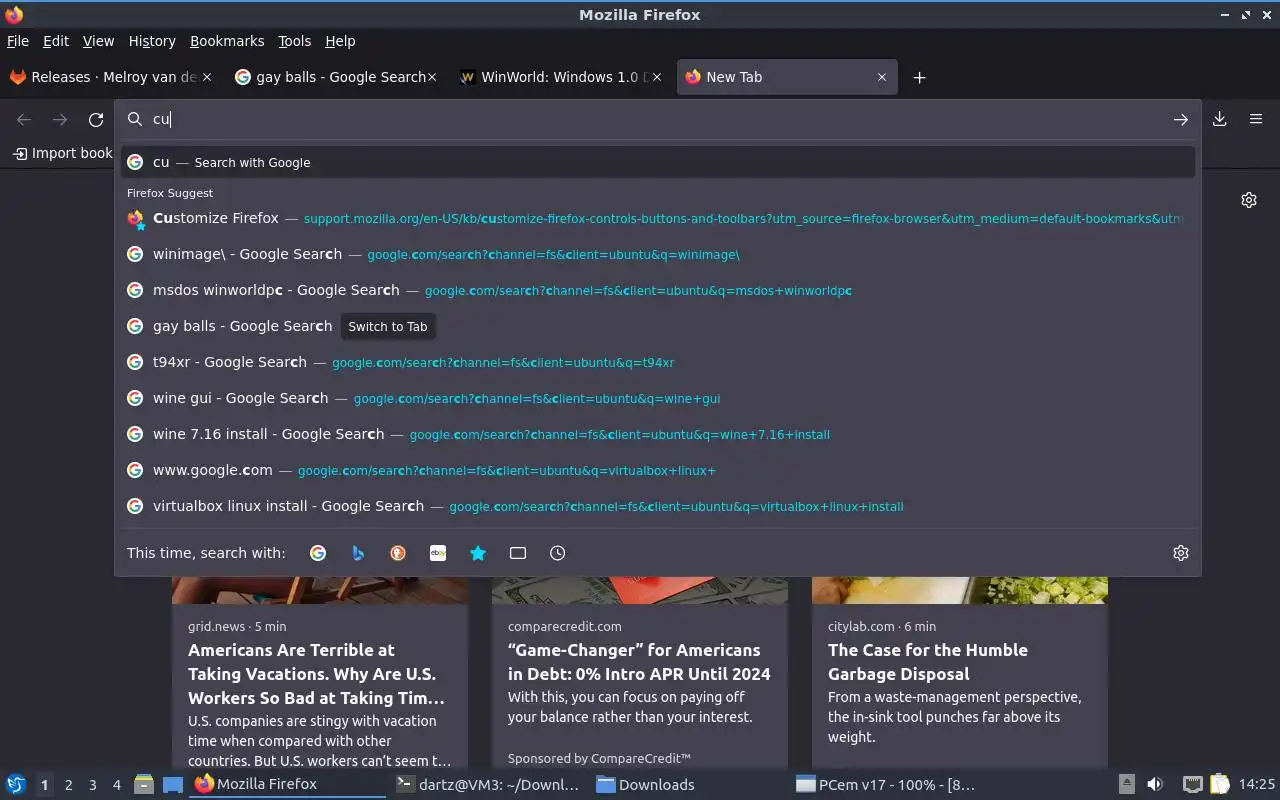Select 'virtualbox linux install' suggestion
1280x800 pixels.
point(658,506)
